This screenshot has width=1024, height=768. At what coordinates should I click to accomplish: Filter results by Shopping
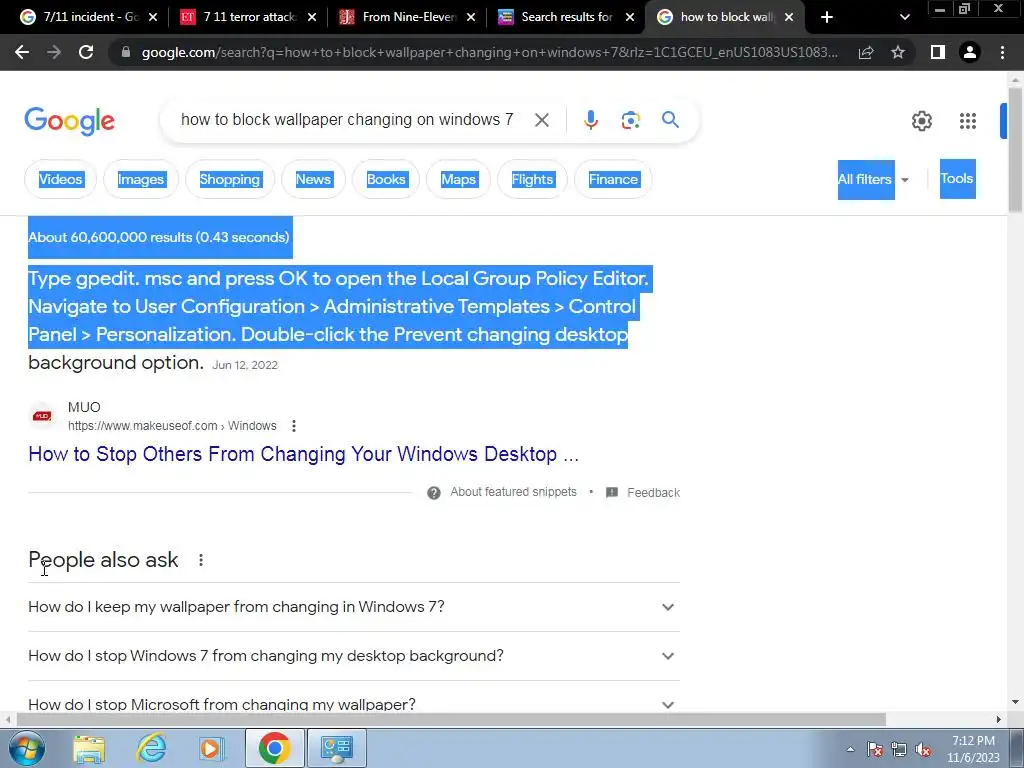click(x=230, y=179)
